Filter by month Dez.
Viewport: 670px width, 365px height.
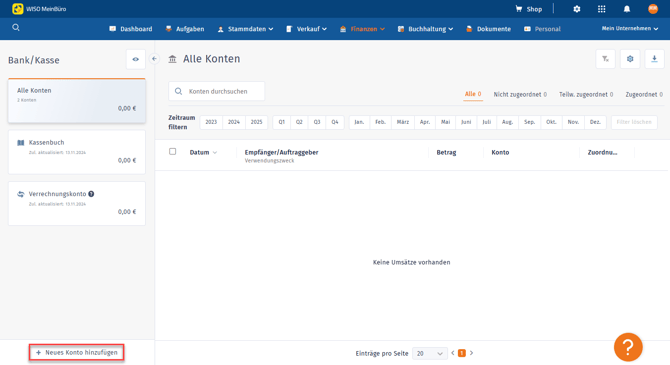coord(595,122)
